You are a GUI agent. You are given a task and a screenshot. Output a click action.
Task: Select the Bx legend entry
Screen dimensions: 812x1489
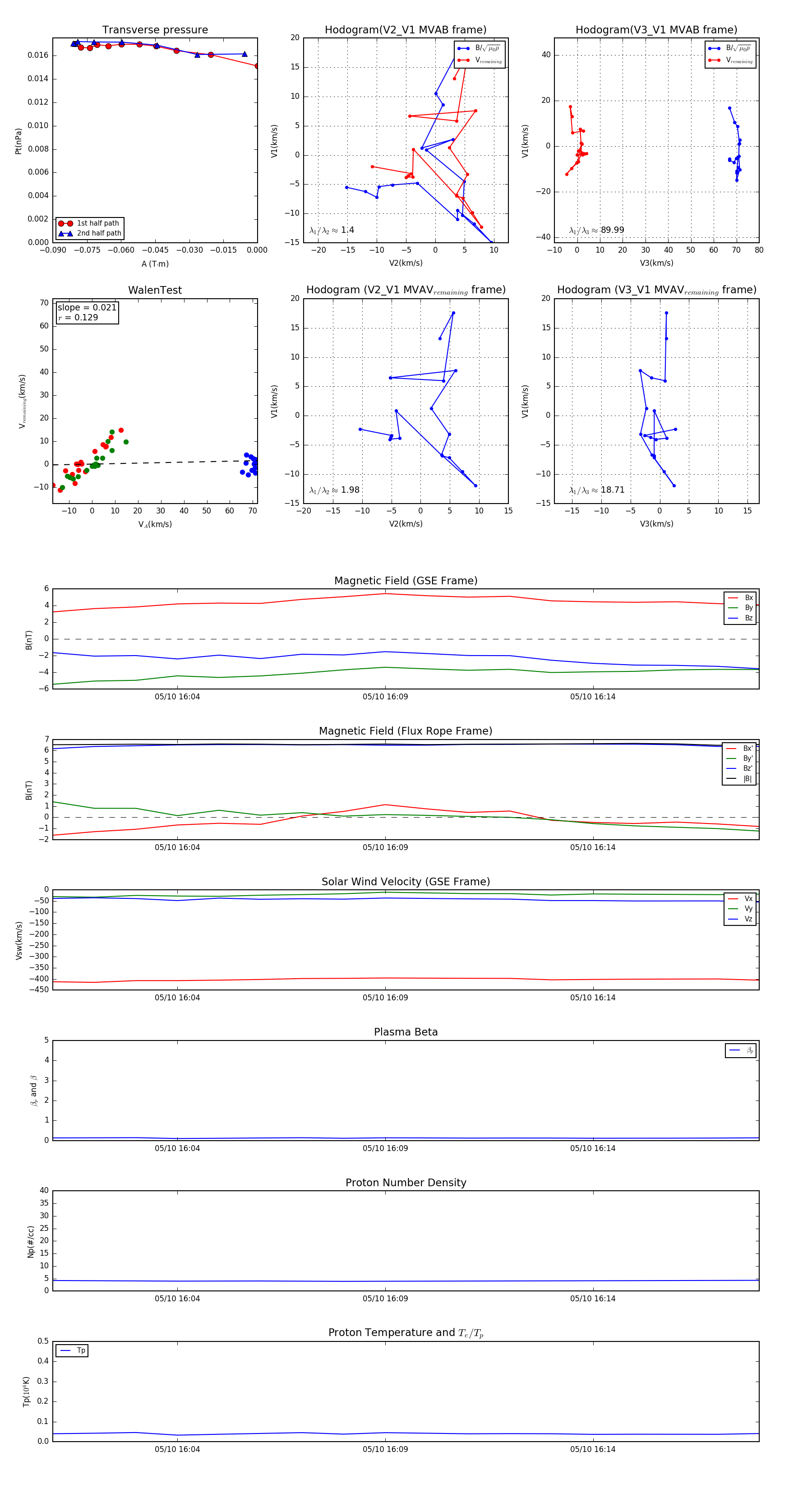740,598
